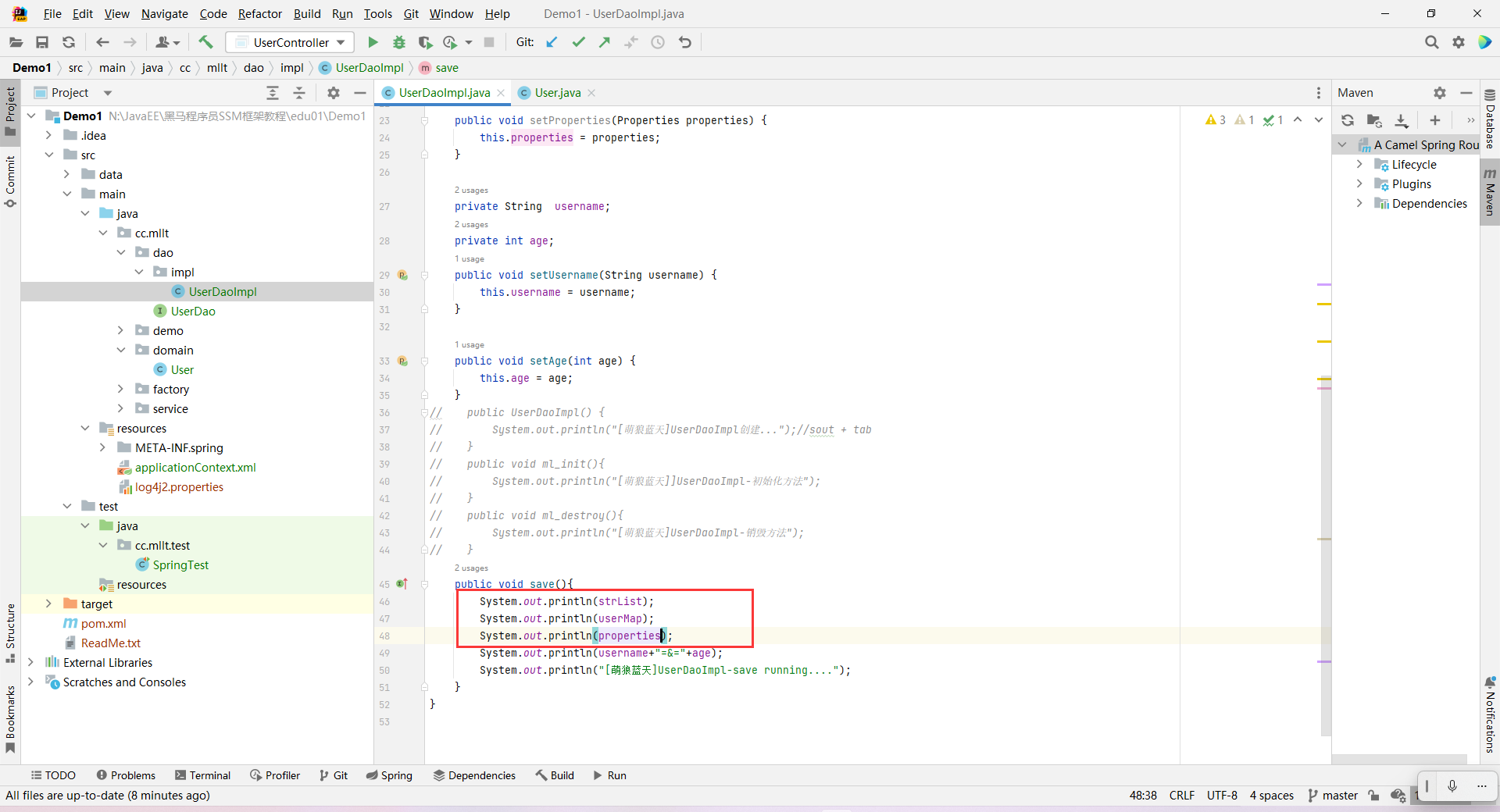
Task: Run with coverage shield icon
Action: coord(425,42)
